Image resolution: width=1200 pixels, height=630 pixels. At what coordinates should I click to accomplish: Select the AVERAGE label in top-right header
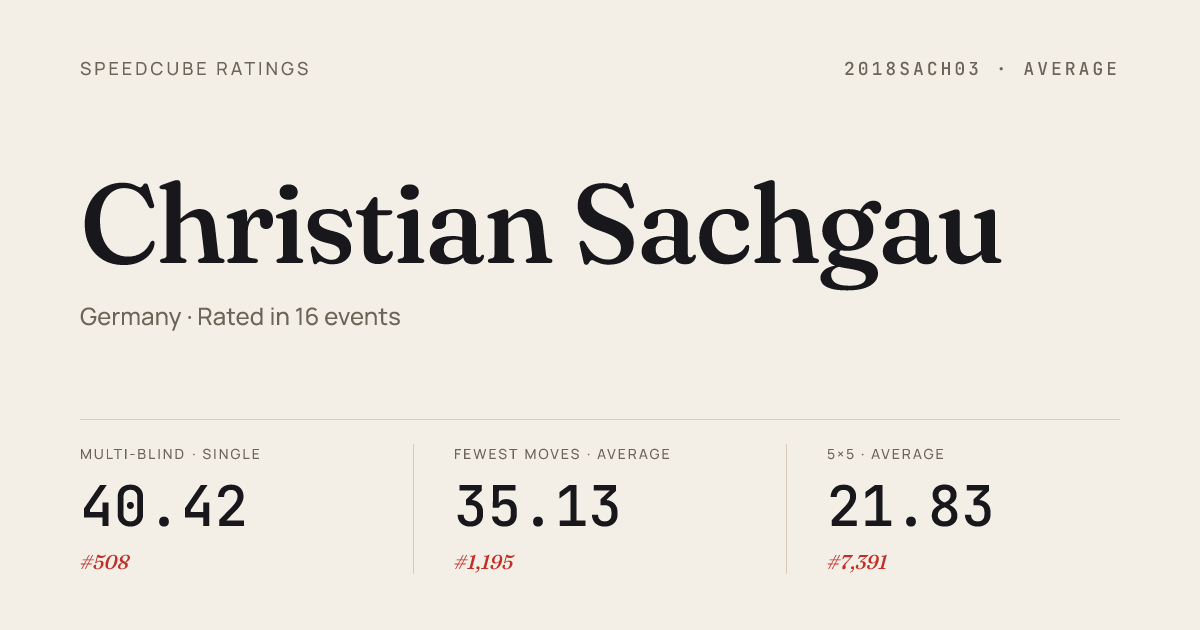(x=1071, y=69)
